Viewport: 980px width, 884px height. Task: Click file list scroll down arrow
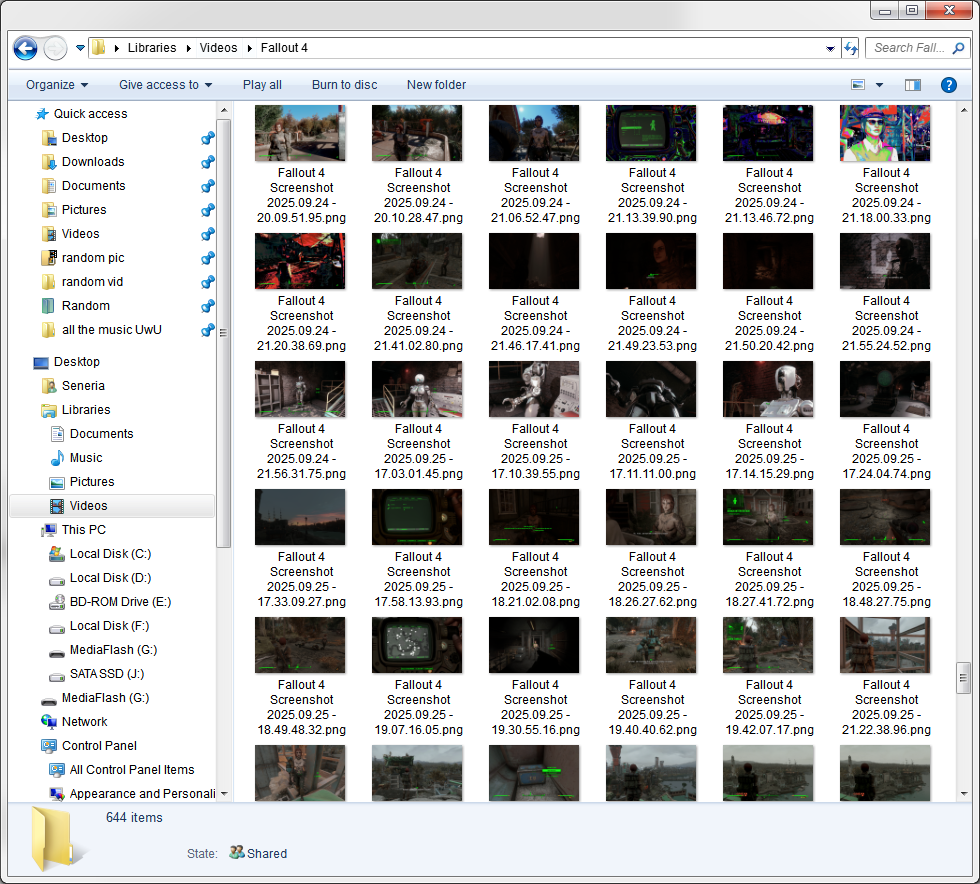pyautogui.click(x=963, y=794)
